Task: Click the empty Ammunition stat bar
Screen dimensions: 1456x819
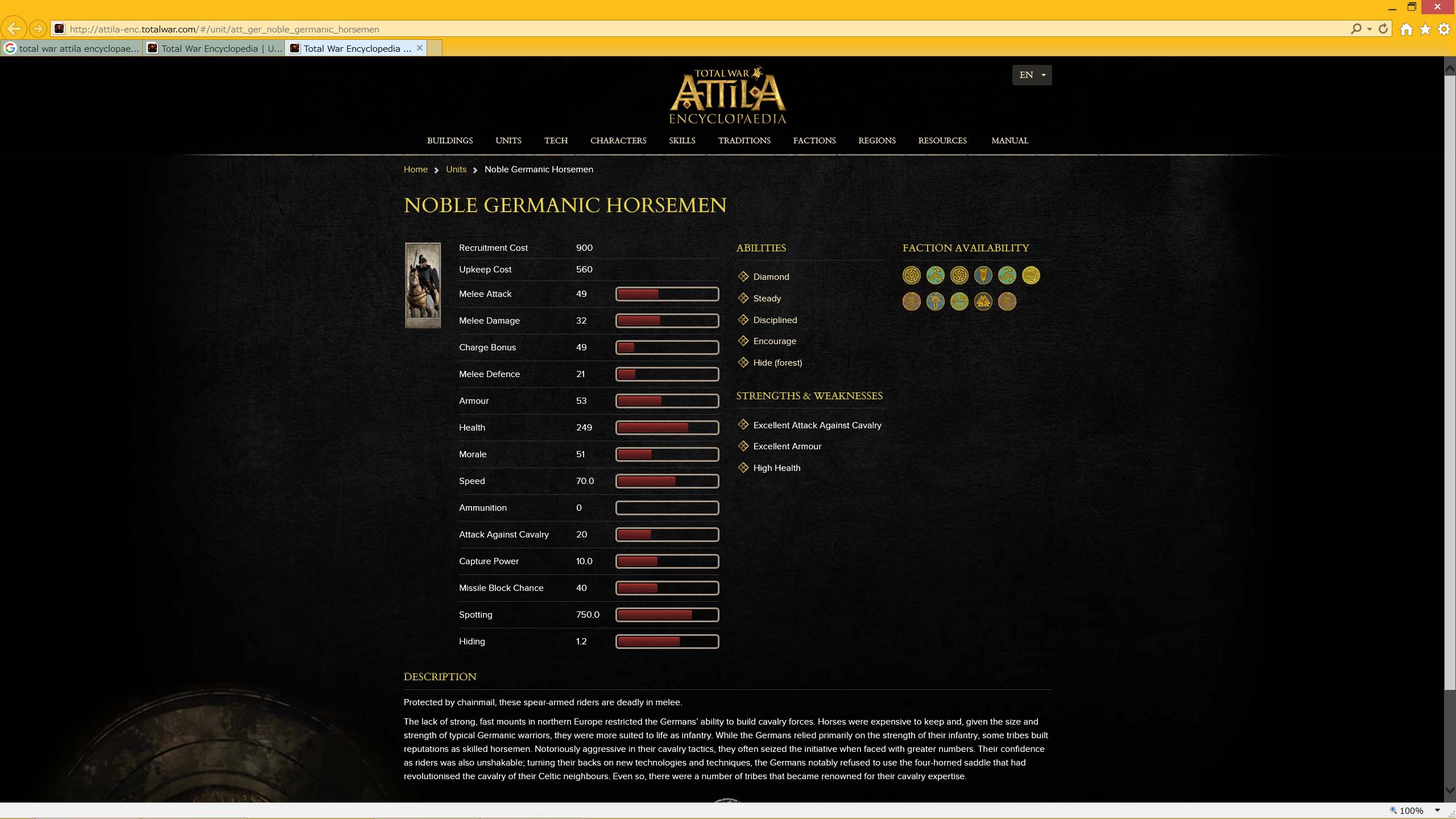Action: (667, 508)
